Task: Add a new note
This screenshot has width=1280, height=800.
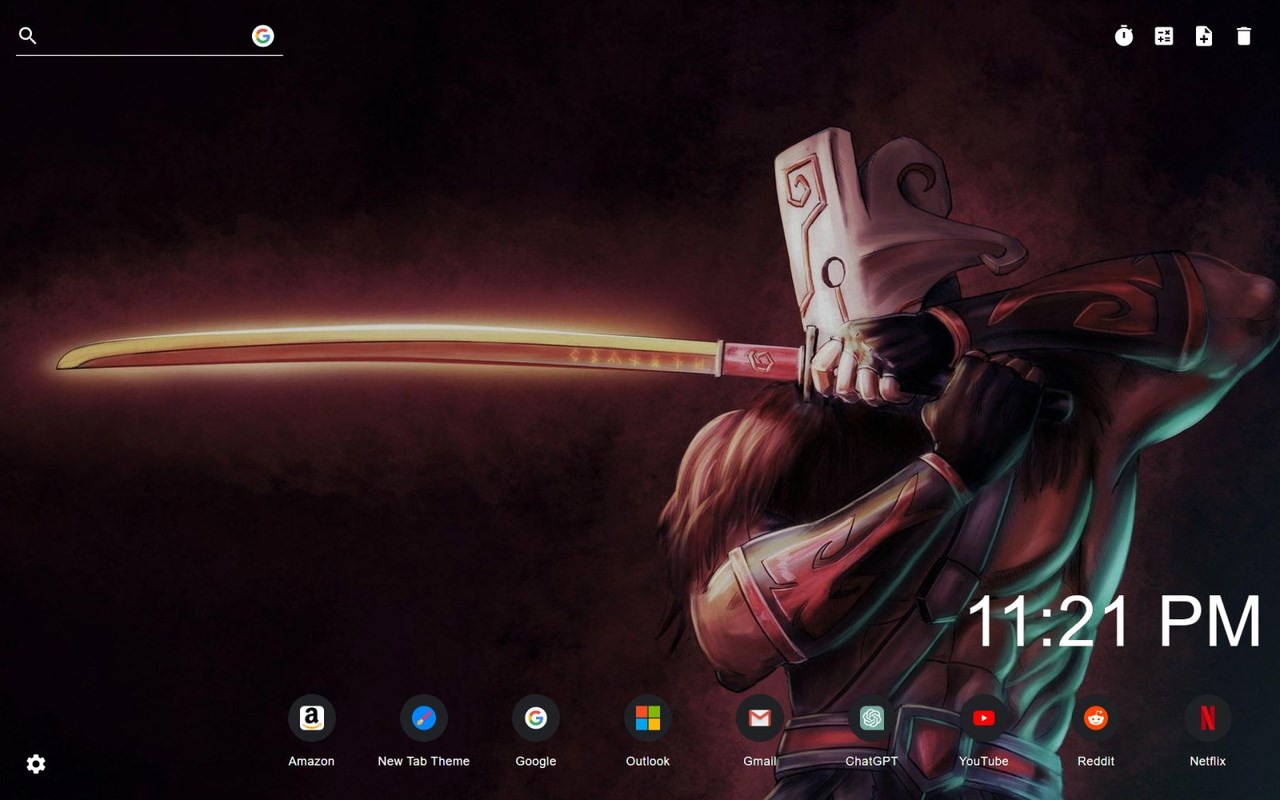Action: coord(1204,36)
